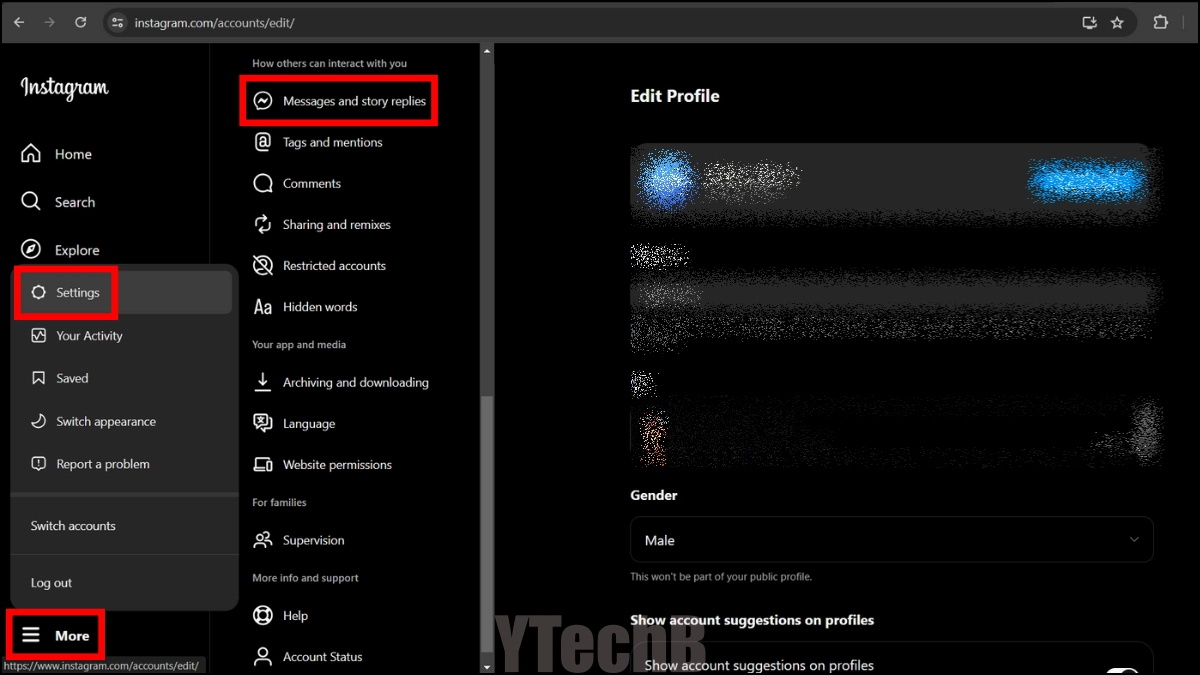Select Switch accounts in the menu

(125, 526)
